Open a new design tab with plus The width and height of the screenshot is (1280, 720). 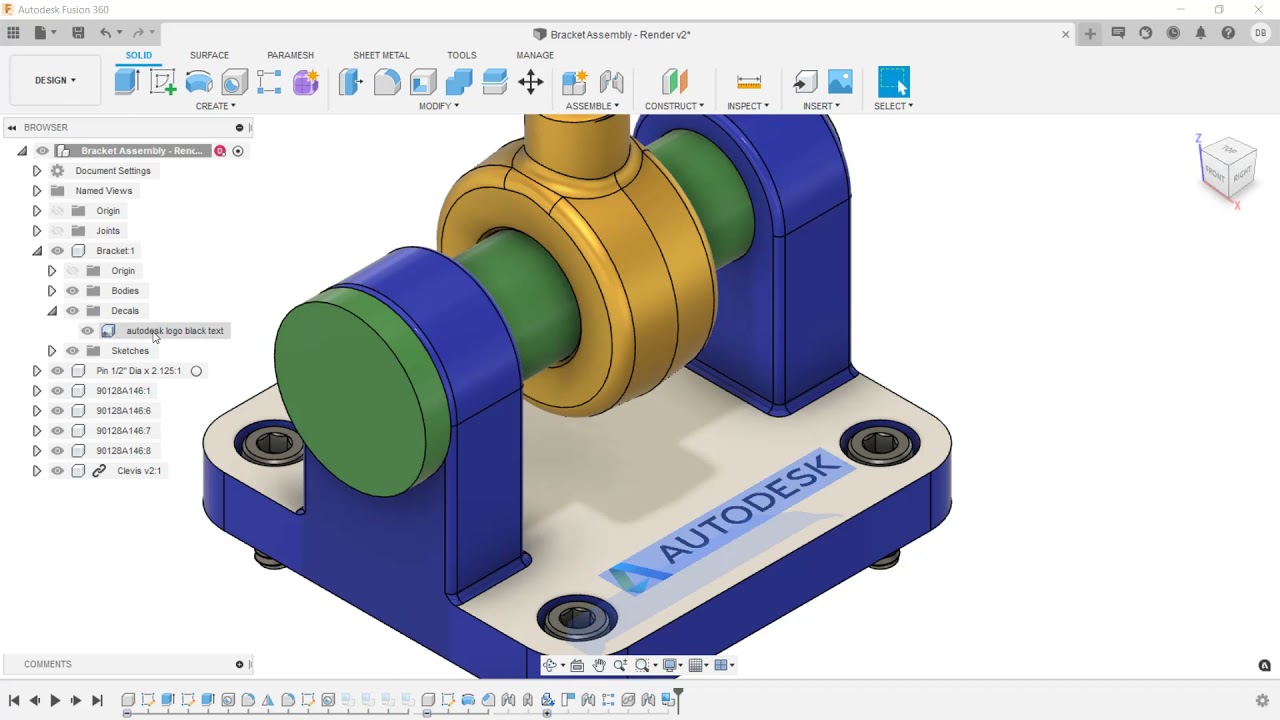click(1090, 33)
